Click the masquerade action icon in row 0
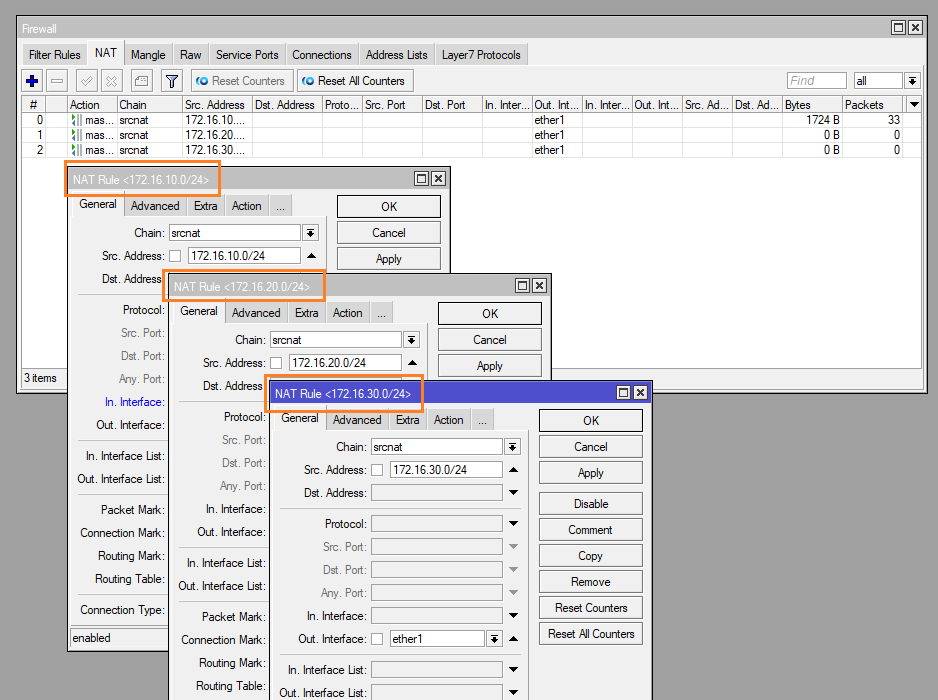 pyautogui.click(x=75, y=120)
